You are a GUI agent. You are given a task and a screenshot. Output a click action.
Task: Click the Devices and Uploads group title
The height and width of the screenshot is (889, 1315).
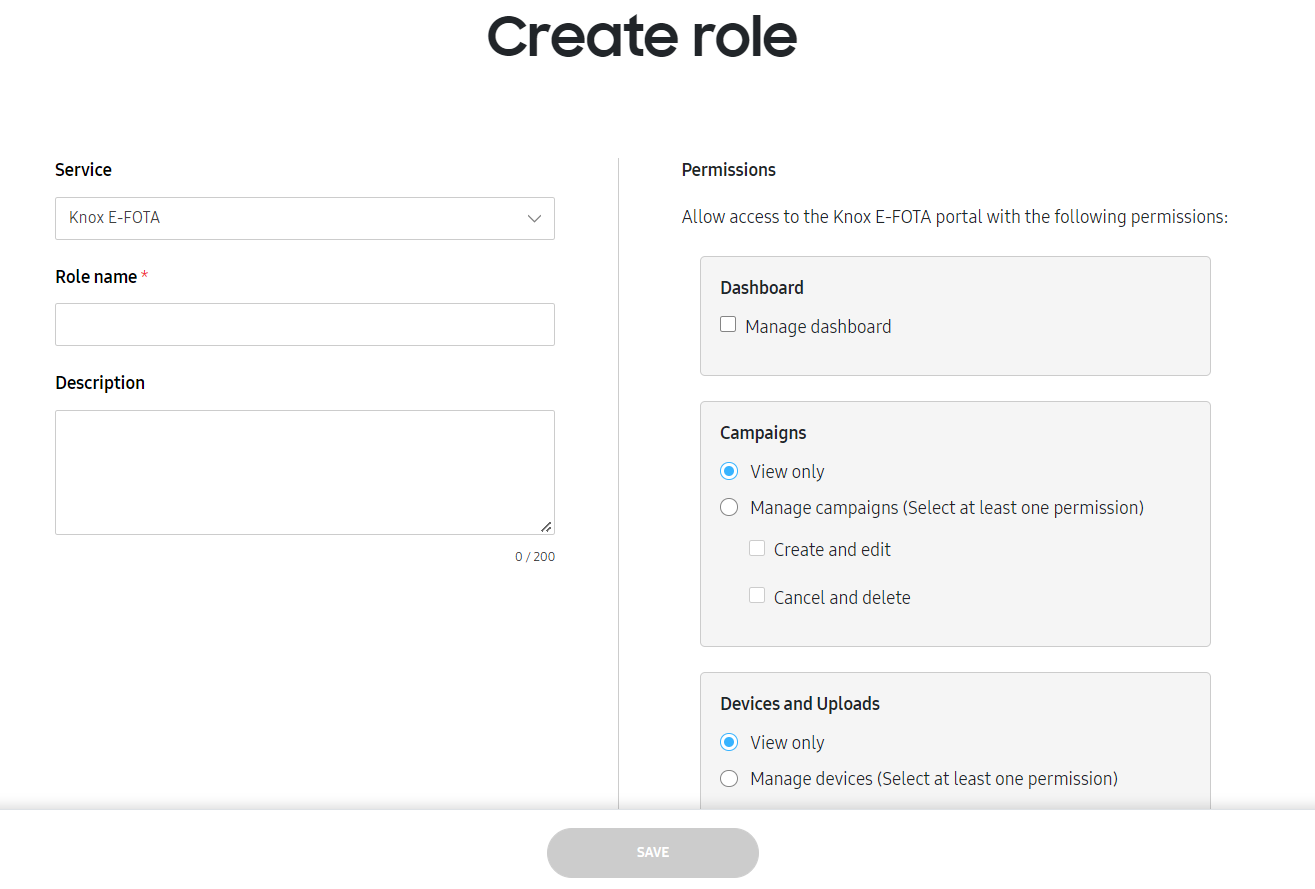pyautogui.click(x=800, y=704)
